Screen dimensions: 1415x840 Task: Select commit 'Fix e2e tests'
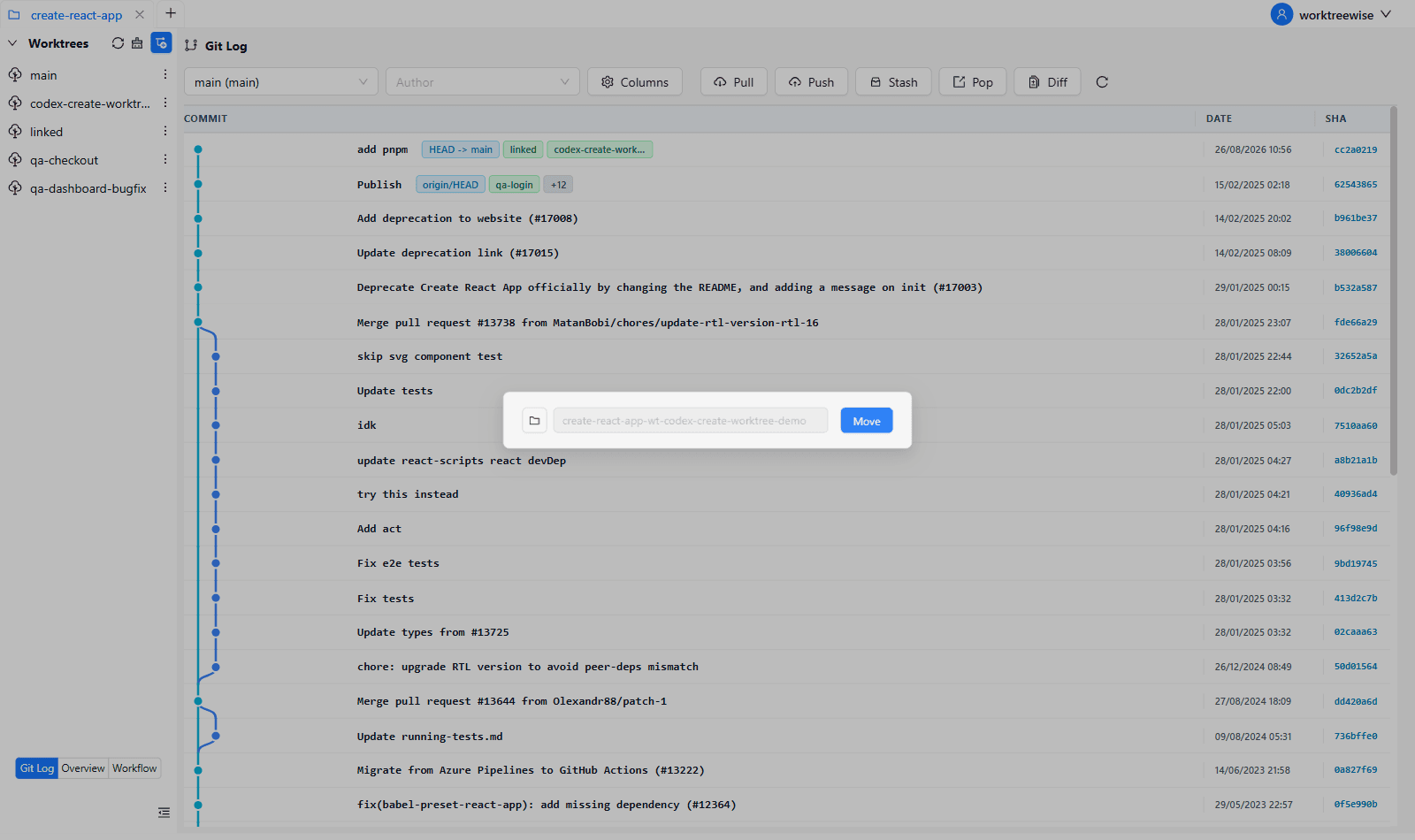coord(398,563)
